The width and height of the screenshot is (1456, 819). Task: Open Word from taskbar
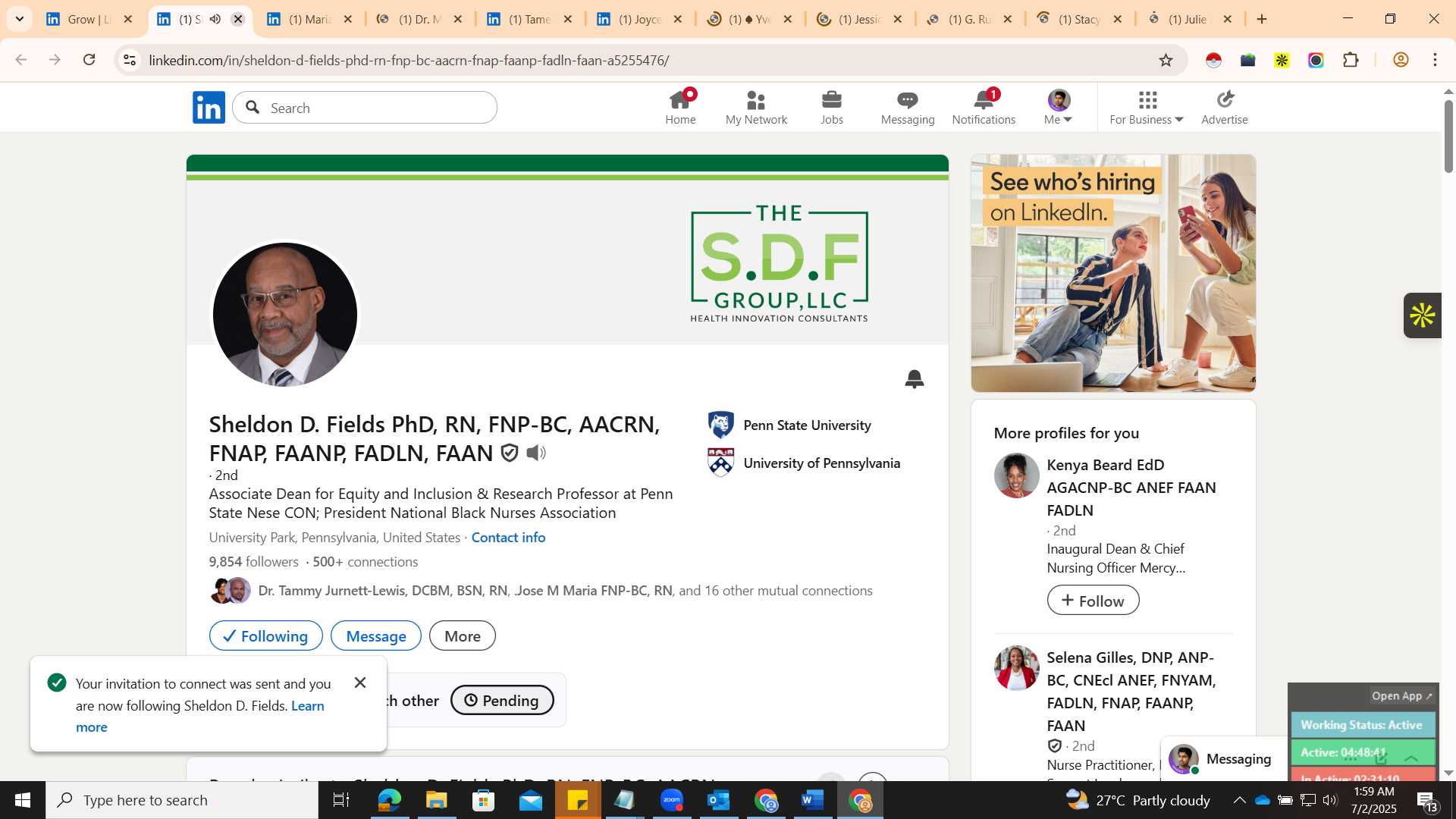813,800
